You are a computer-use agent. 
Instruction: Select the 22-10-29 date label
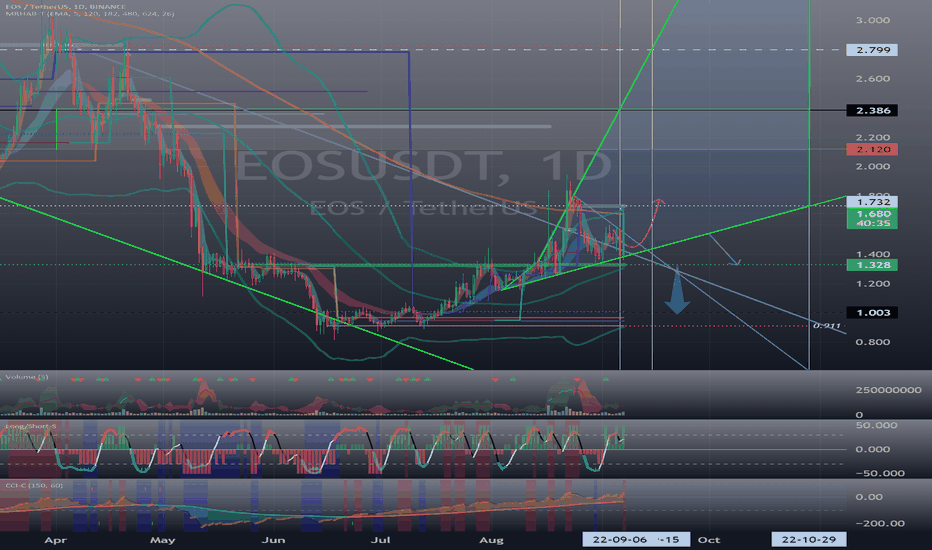808,539
